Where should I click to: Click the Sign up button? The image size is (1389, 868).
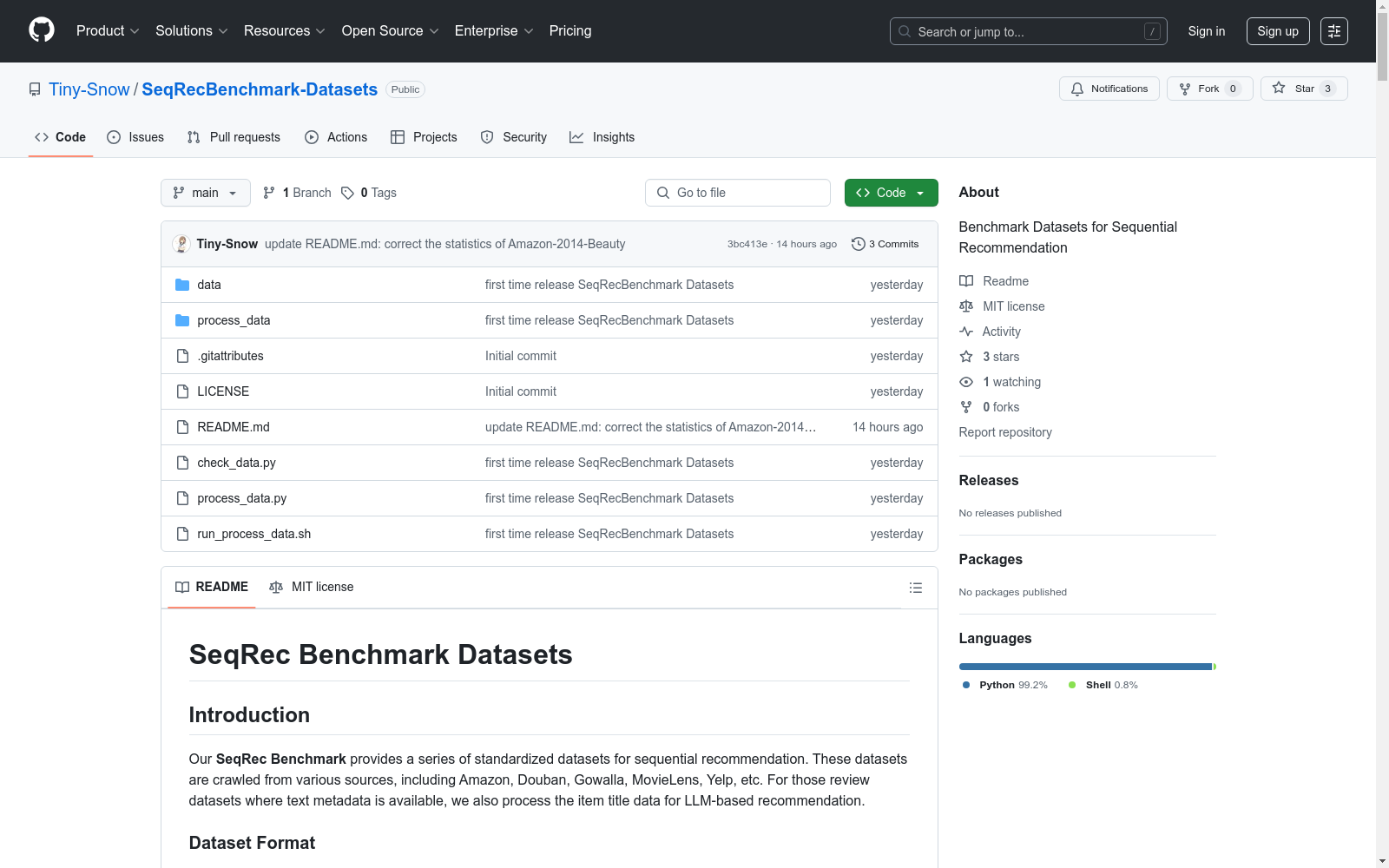click(1277, 30)
